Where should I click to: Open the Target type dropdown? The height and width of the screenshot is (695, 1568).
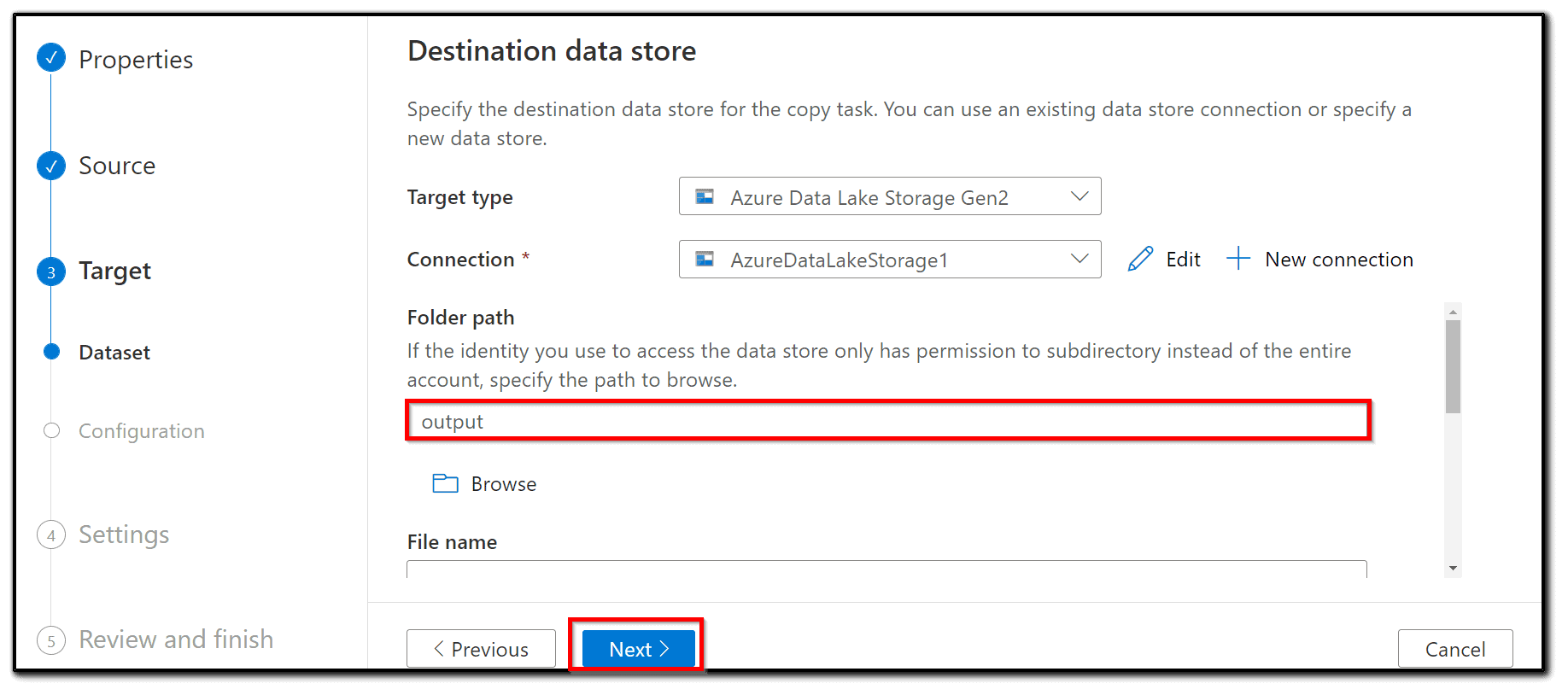coord(1079,196)
